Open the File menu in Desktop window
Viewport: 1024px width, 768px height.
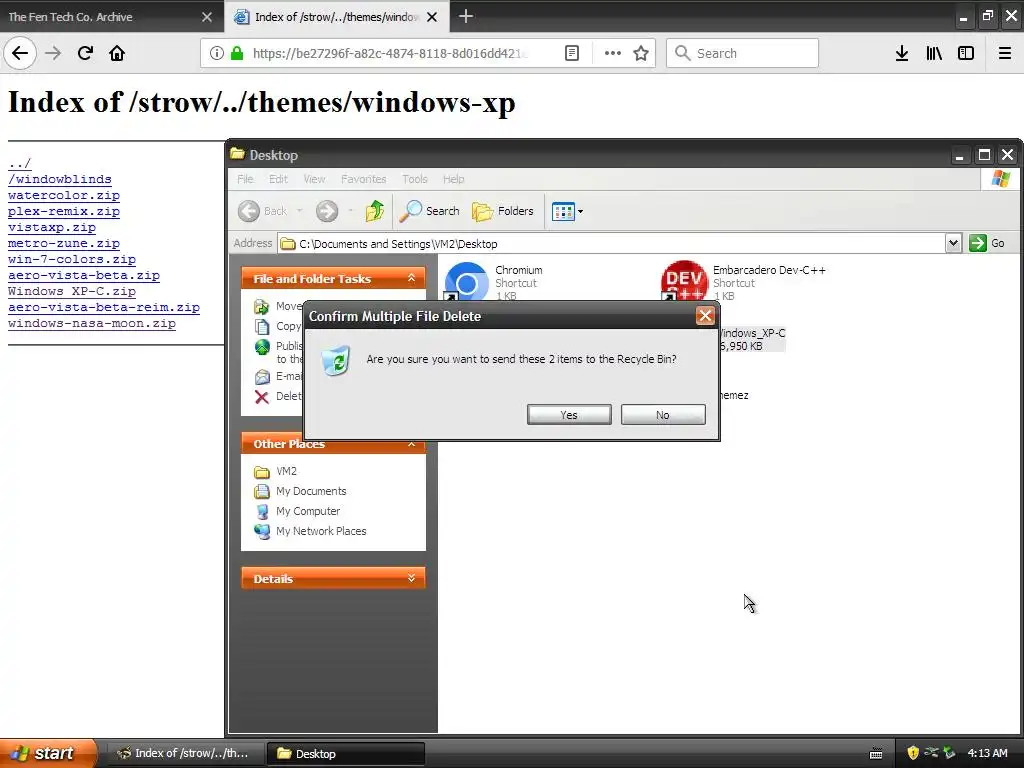point(246,179)
